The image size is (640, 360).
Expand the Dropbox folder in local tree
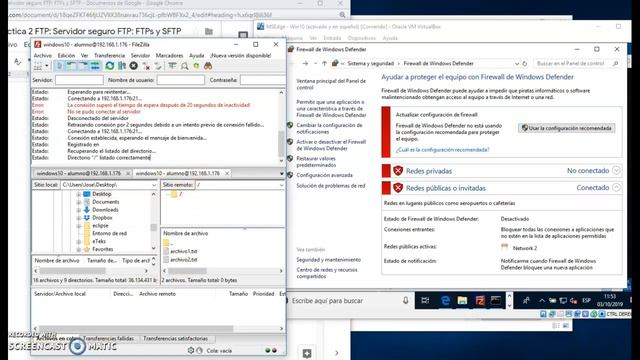coord(78,218)
